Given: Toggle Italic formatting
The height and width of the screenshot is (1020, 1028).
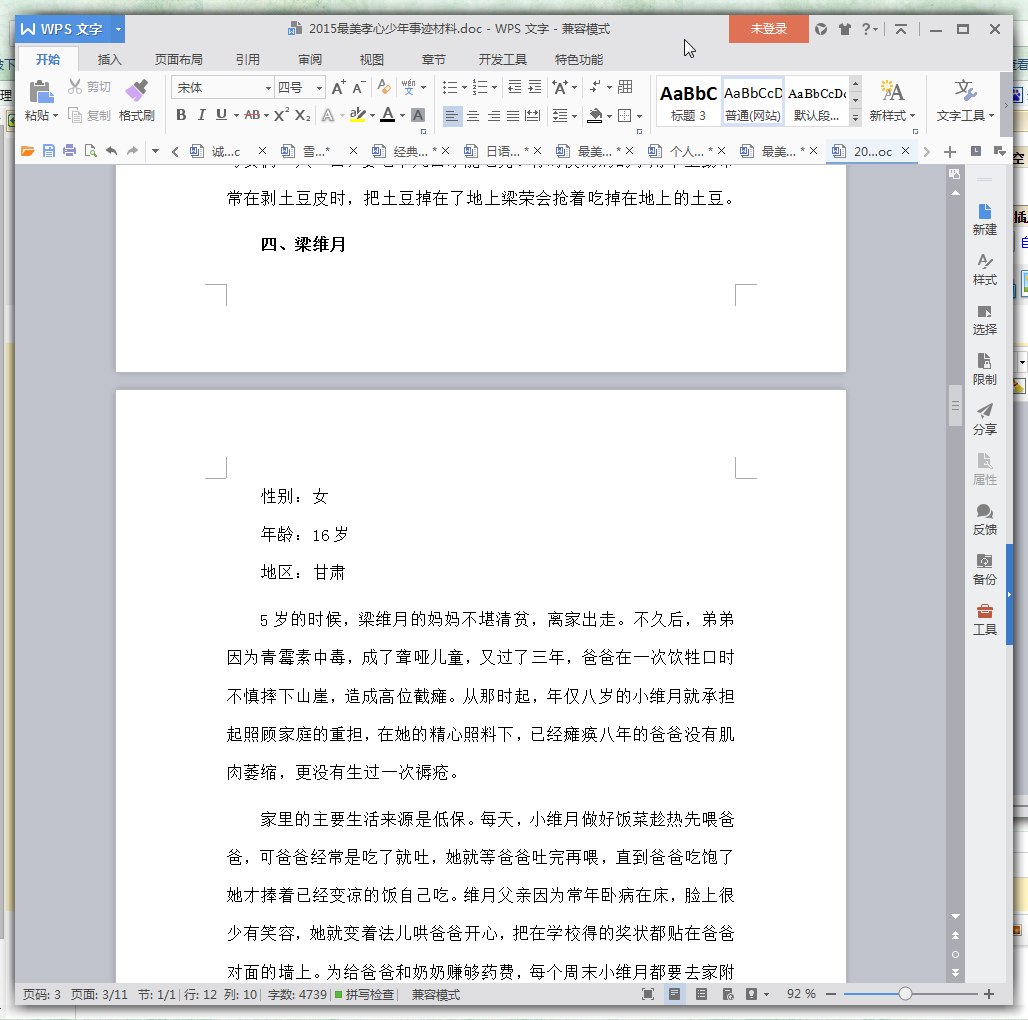Looking at the screenshot, I should [201, 115].
